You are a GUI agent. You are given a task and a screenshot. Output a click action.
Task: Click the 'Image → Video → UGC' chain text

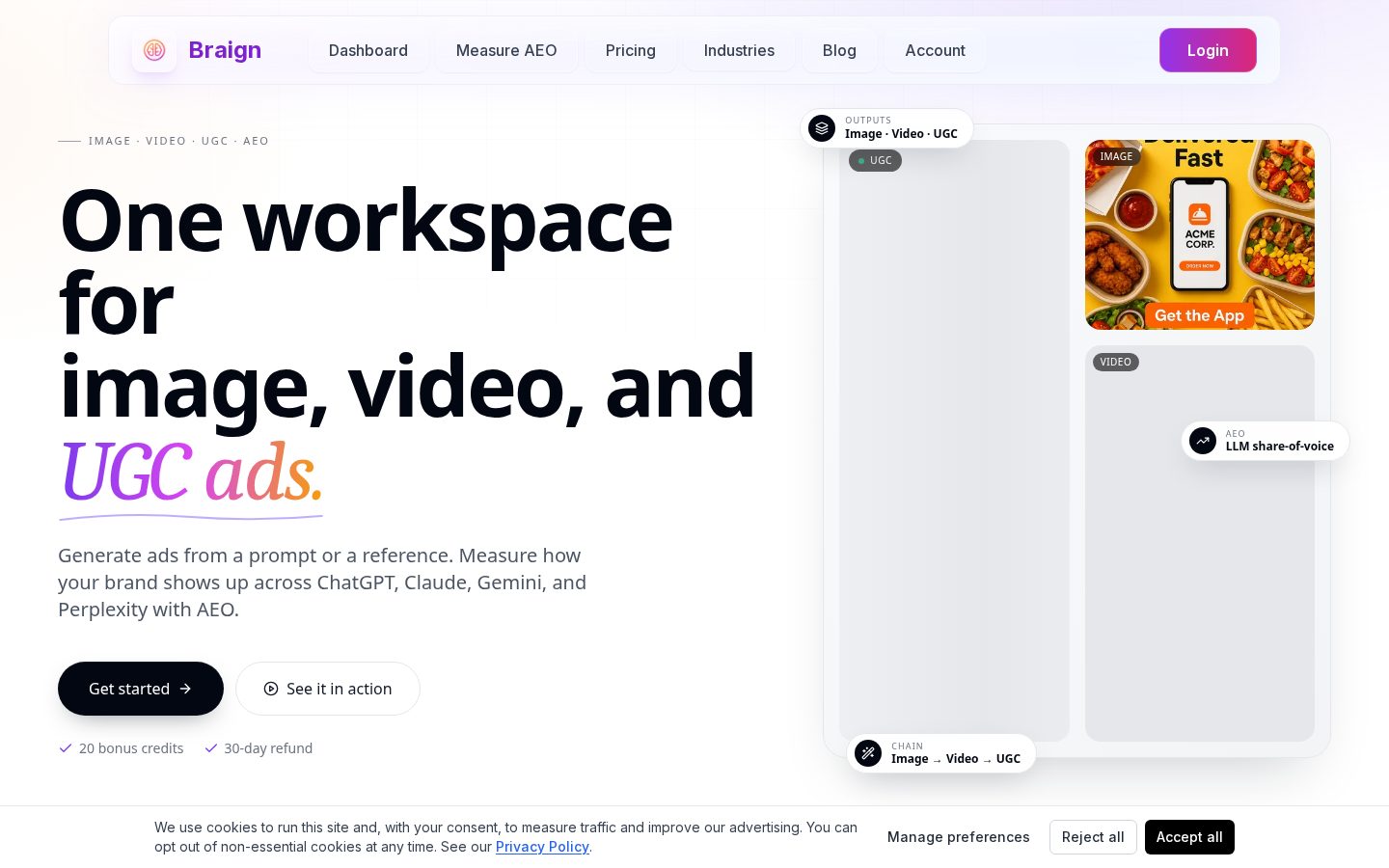[x=956, y=759]
